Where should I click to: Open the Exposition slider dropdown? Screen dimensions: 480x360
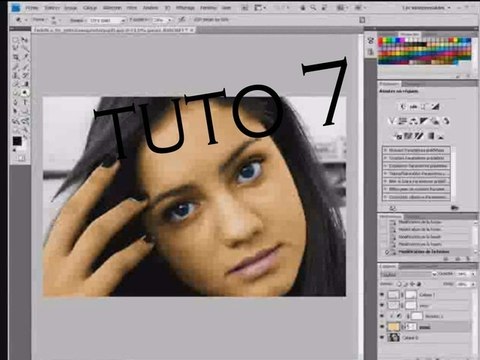(x=170, y=20)
